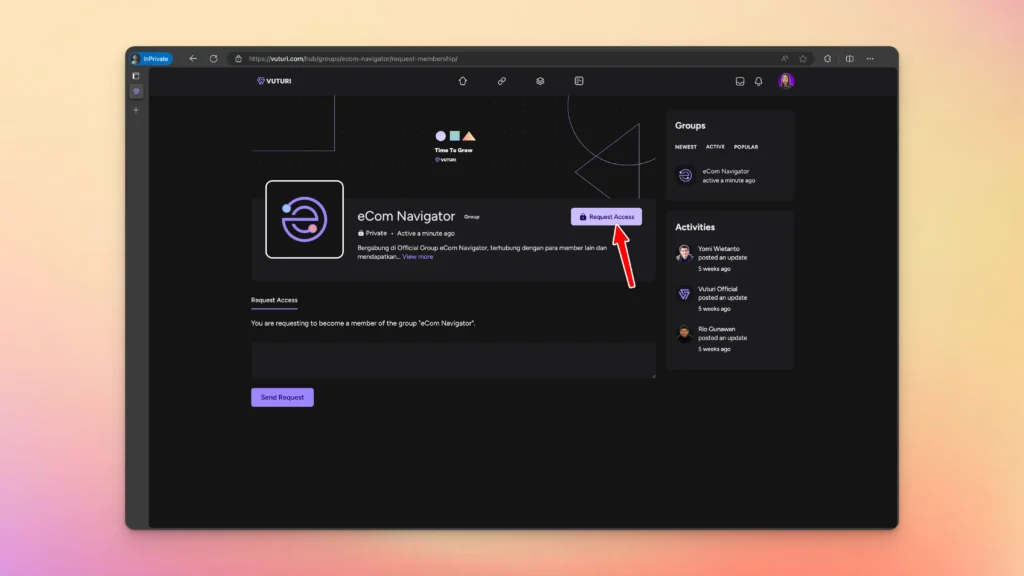Go back using the browser back arrow
The width and height of the screenshot is (1024, 576).
click(193, 59)
